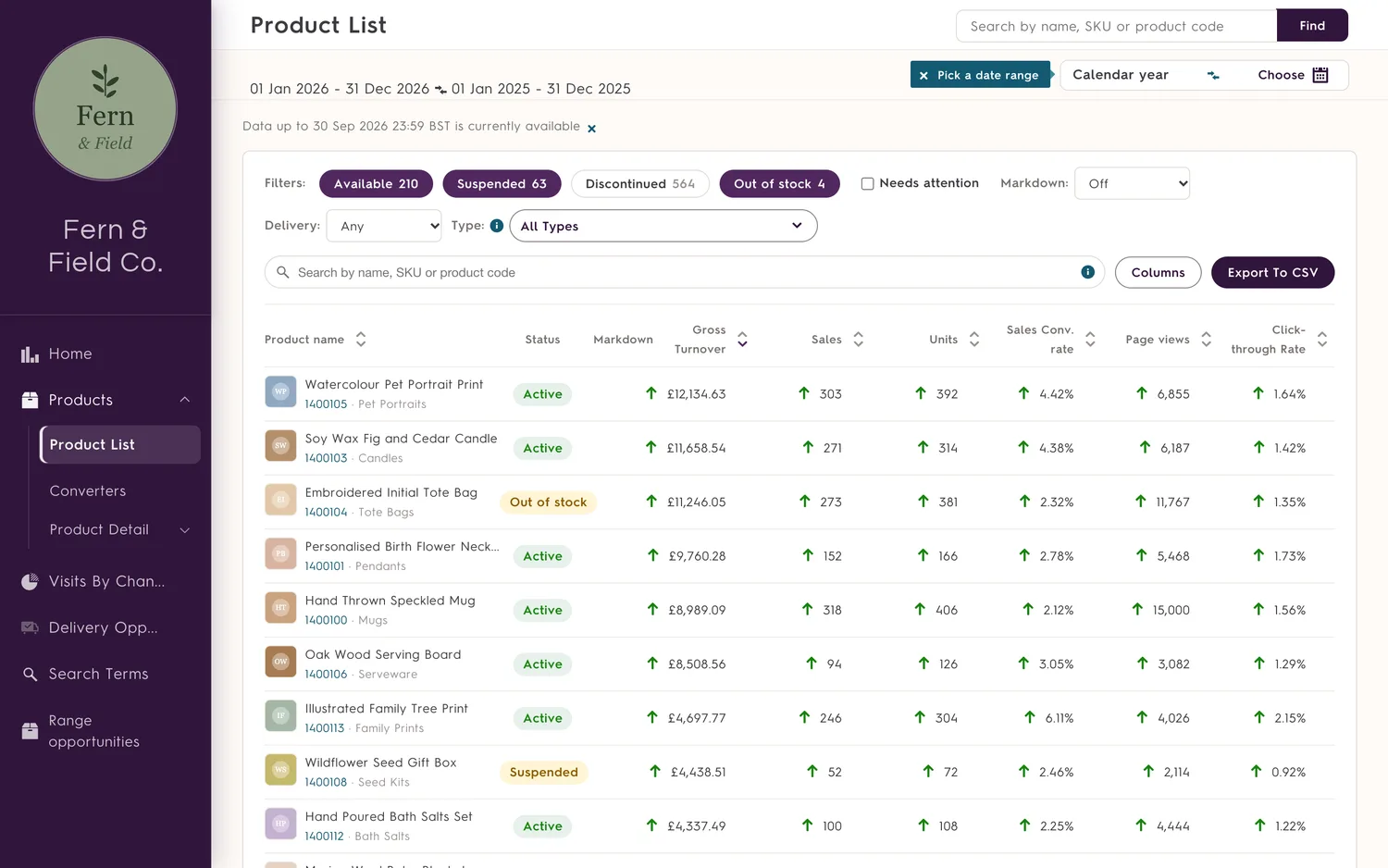Click the Fern & Field logo
Screen dimensions: 1388x868
[x=105, y=108]
